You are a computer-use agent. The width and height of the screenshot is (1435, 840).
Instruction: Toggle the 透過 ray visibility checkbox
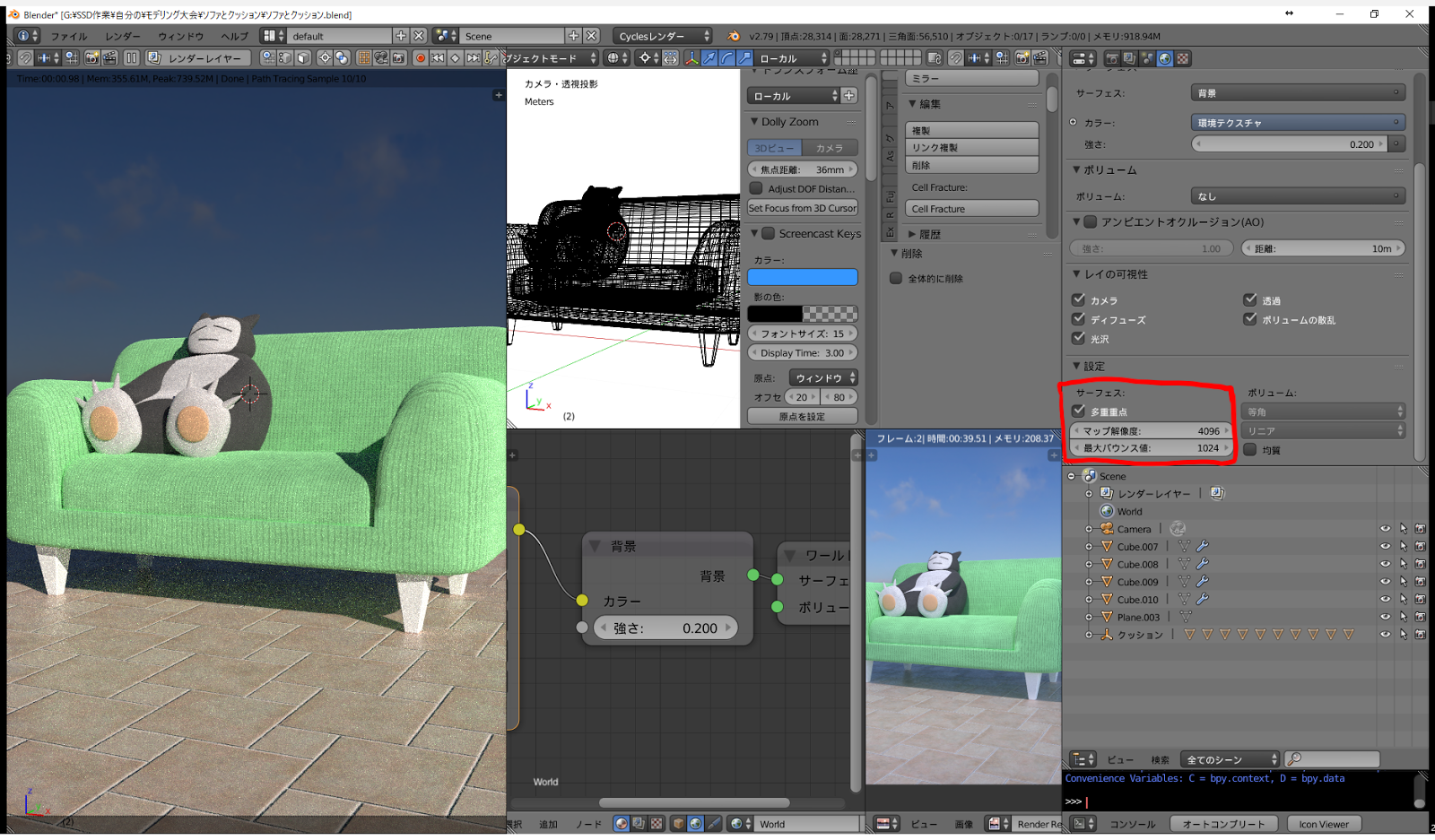coord(1250,299)
